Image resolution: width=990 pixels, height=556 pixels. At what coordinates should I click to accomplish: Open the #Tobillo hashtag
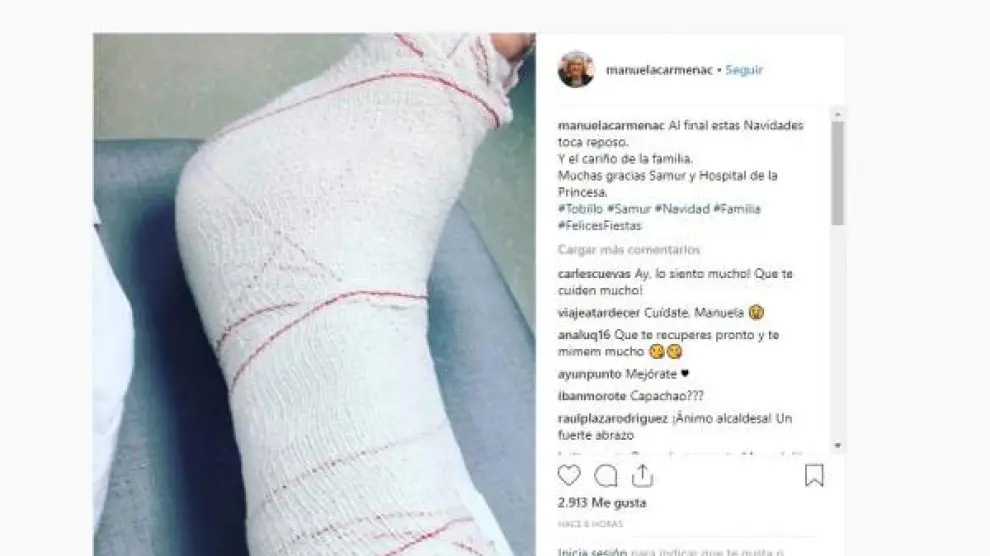(580, 209)
